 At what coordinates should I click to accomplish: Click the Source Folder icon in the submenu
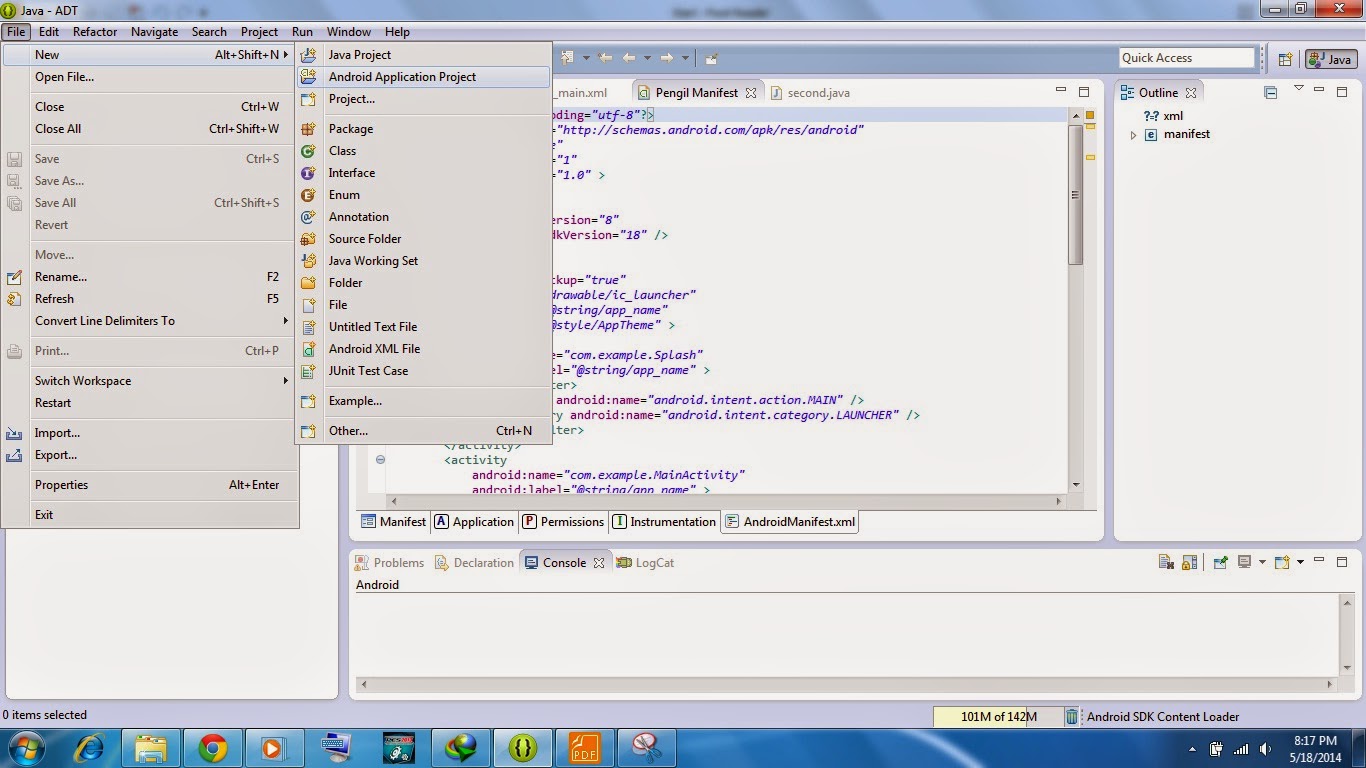pos(309,239)
